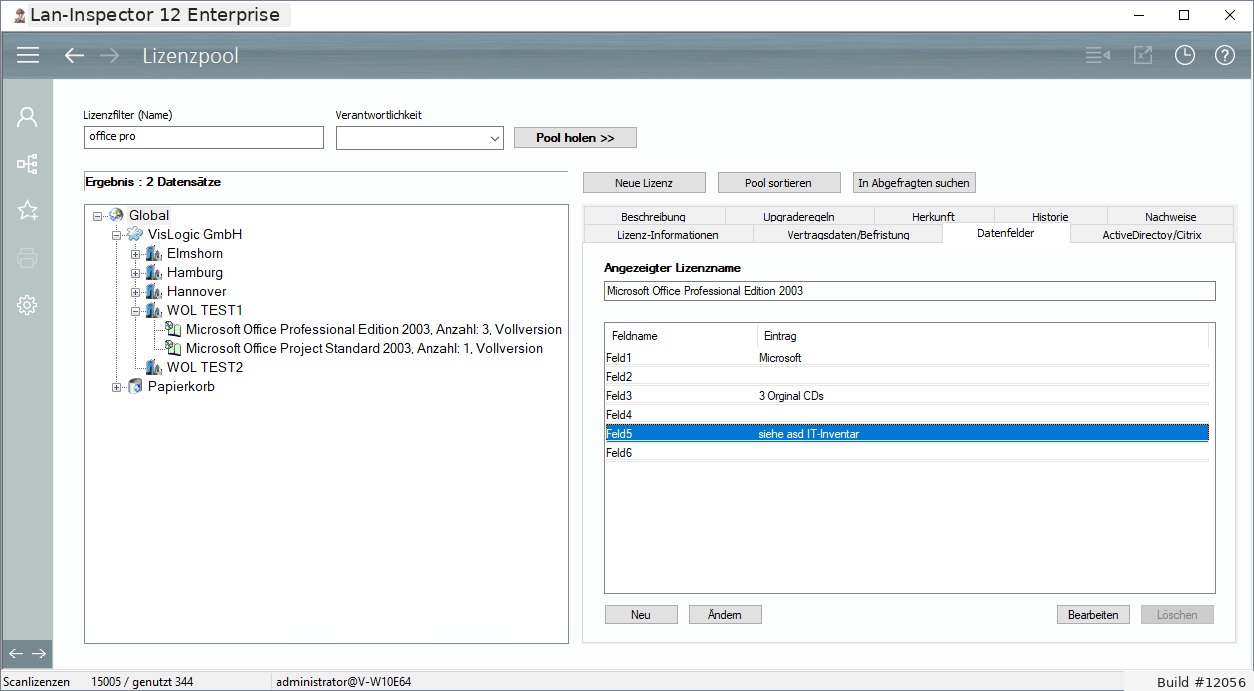Click the Pool holen >> button

tap(575, 138)
